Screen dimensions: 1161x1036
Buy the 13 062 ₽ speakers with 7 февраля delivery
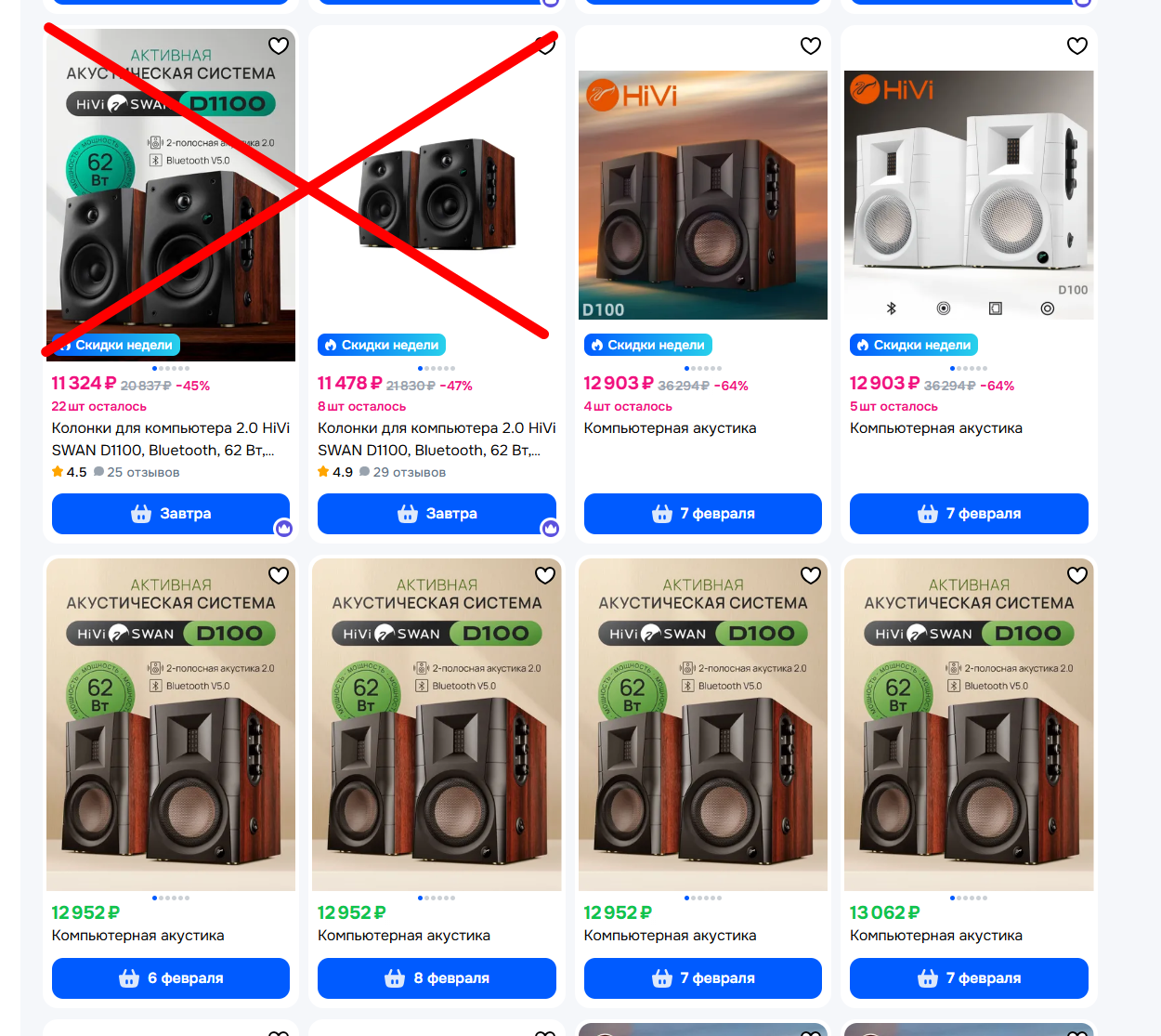pos(969,978)
